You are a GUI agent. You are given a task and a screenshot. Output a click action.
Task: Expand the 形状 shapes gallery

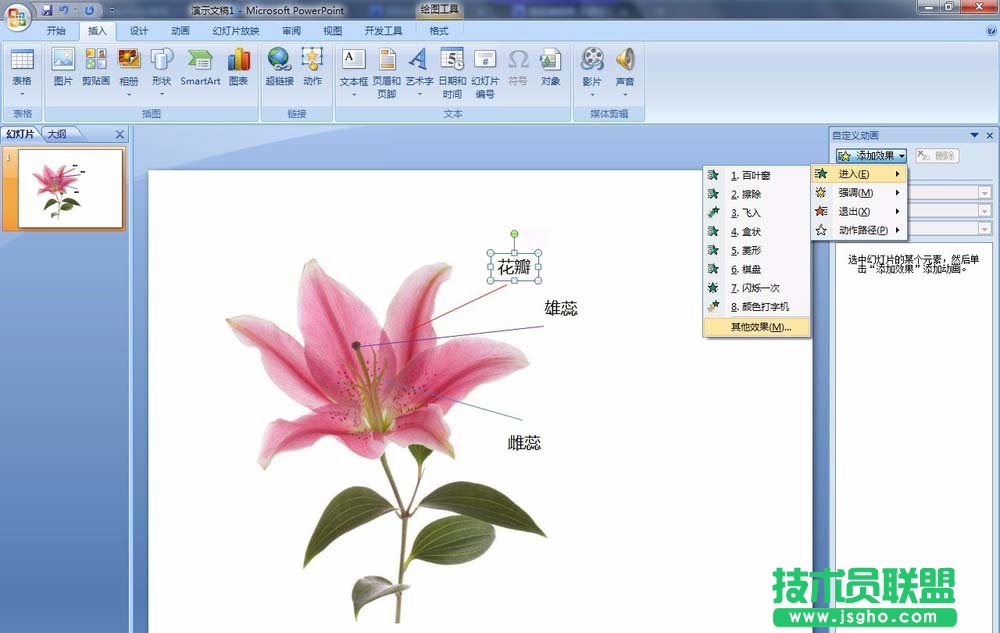point(161,68)
